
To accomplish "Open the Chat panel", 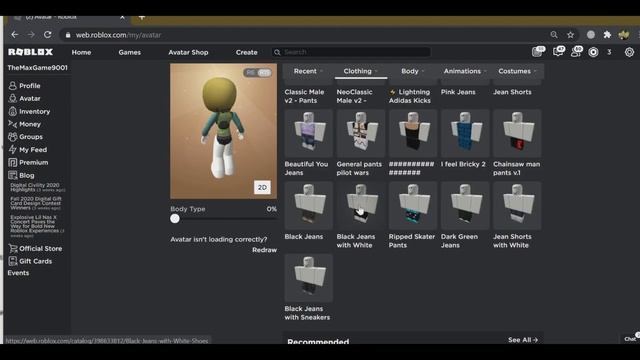I will pos(631,338).
